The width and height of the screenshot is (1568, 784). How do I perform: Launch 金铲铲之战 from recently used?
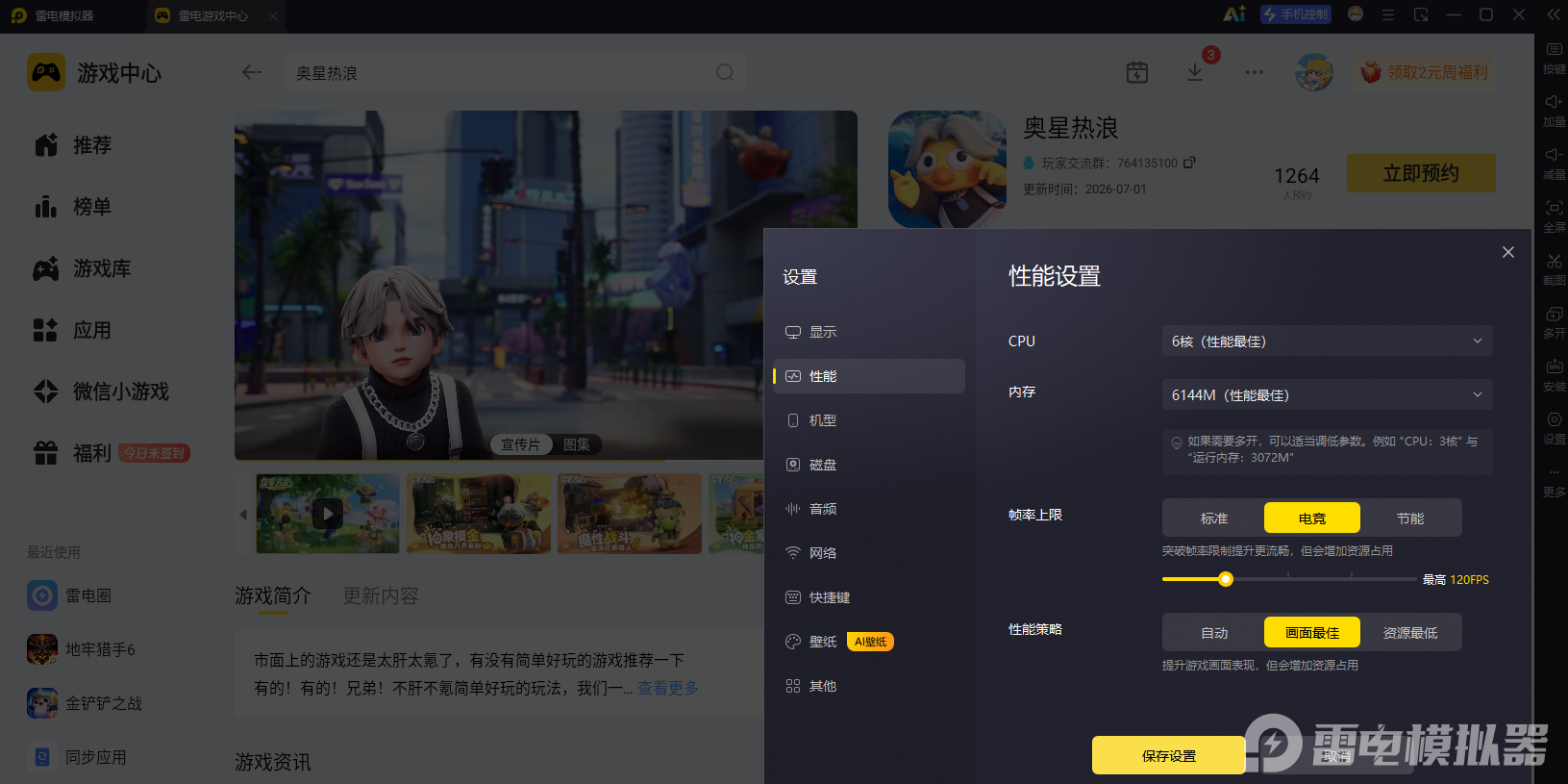point(85,703)
